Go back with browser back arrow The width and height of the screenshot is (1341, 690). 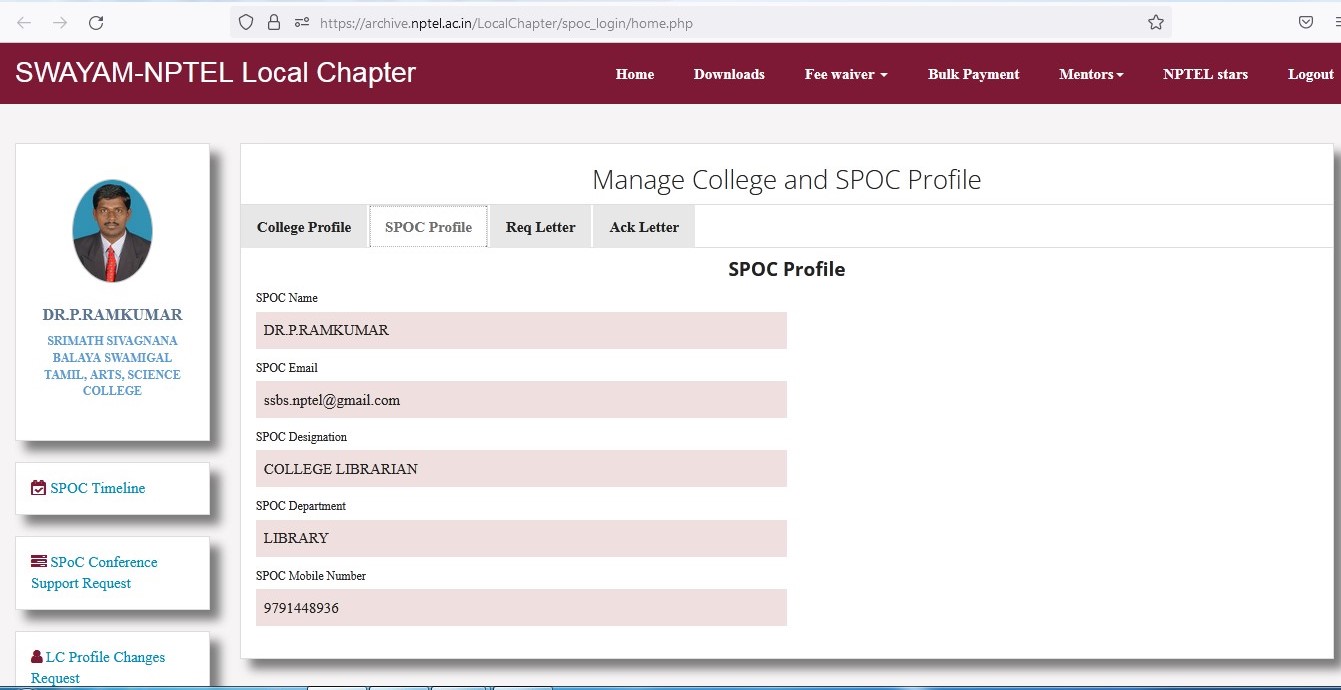click(24, 22)
